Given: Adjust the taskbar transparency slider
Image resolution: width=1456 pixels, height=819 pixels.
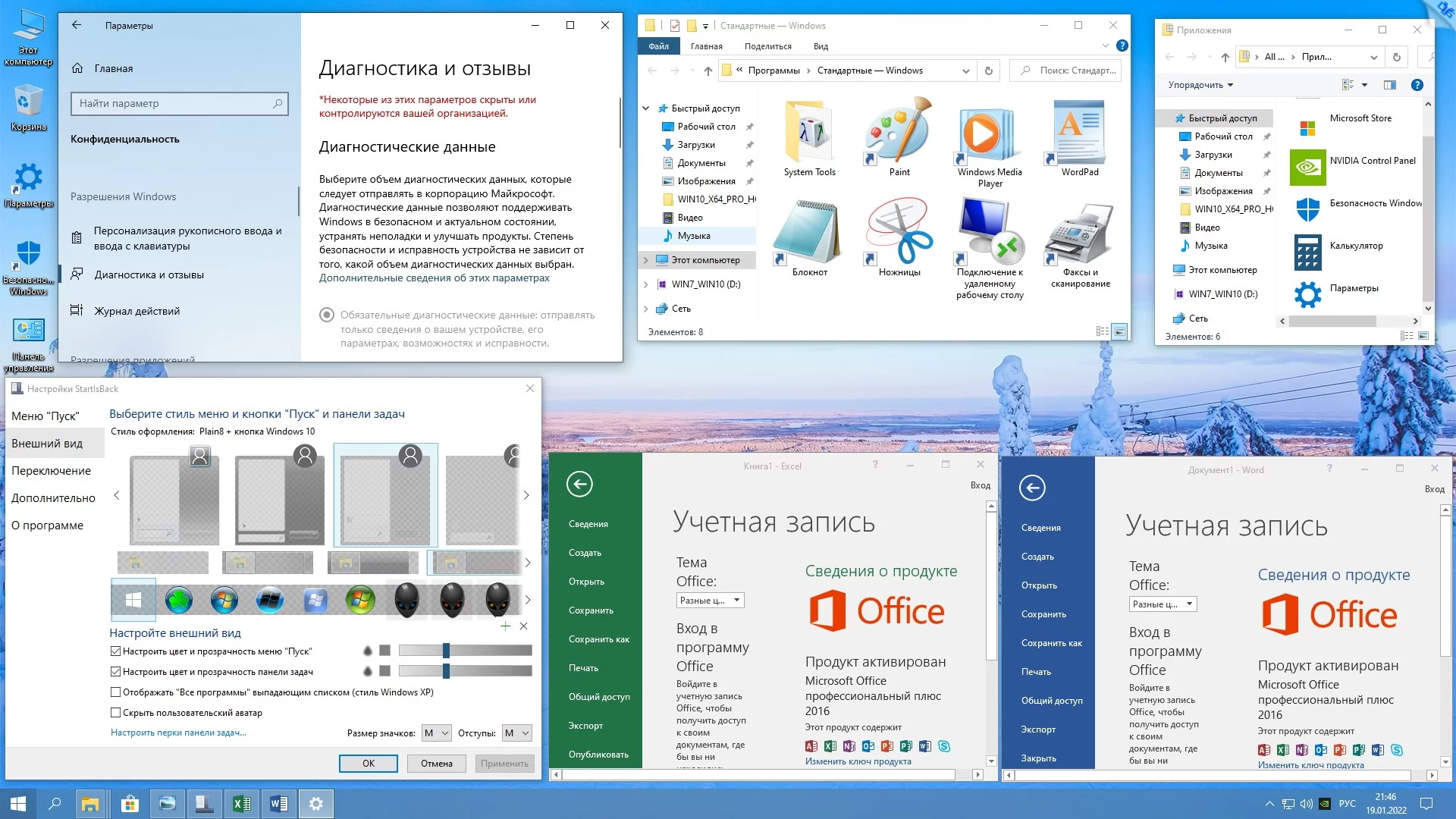Looking at the screenshot, I should point(446,671).
